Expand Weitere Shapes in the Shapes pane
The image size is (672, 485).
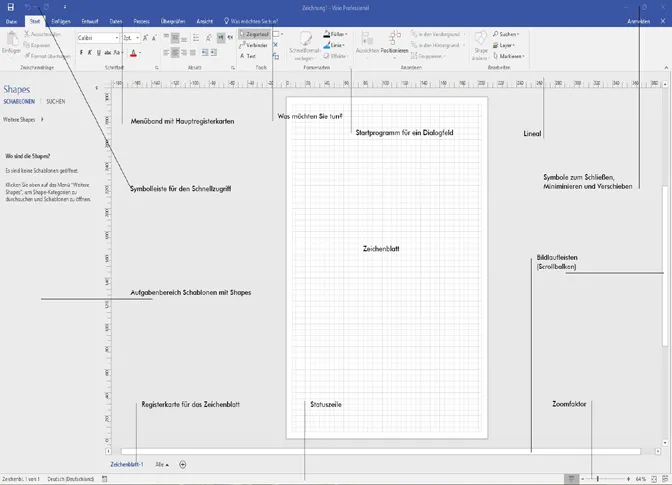point(22,120)
